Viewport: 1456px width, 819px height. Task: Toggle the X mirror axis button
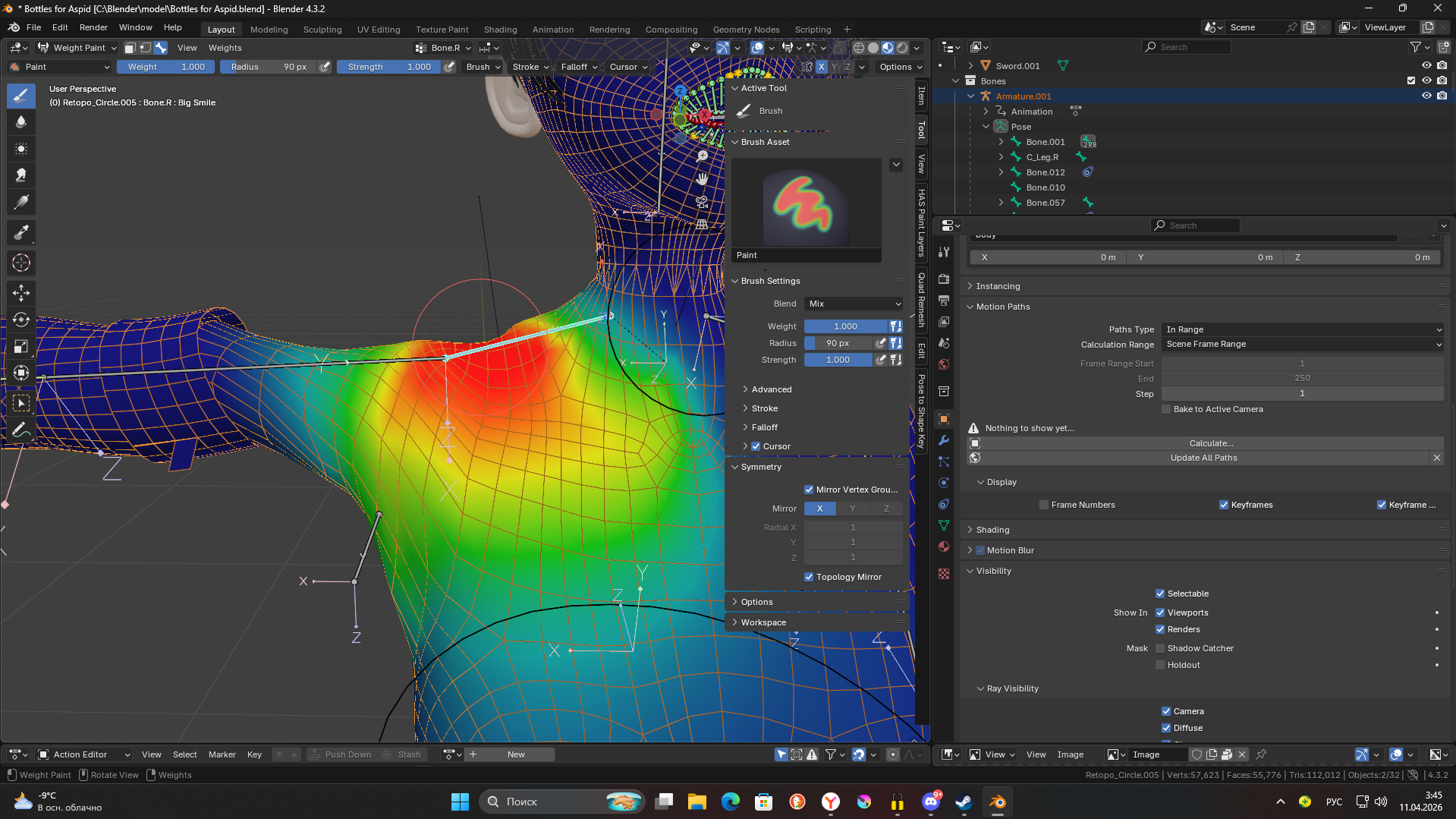point(820,509)
